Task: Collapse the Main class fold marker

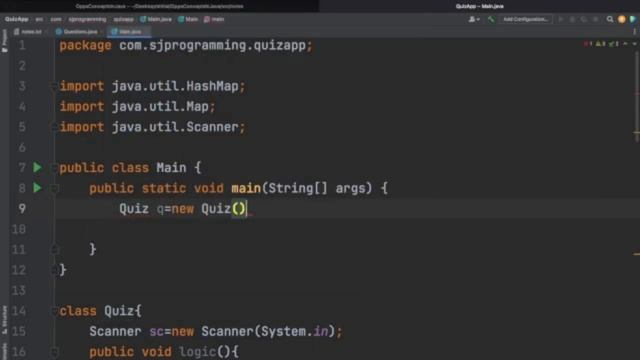Action: click(x=54, y=167)
